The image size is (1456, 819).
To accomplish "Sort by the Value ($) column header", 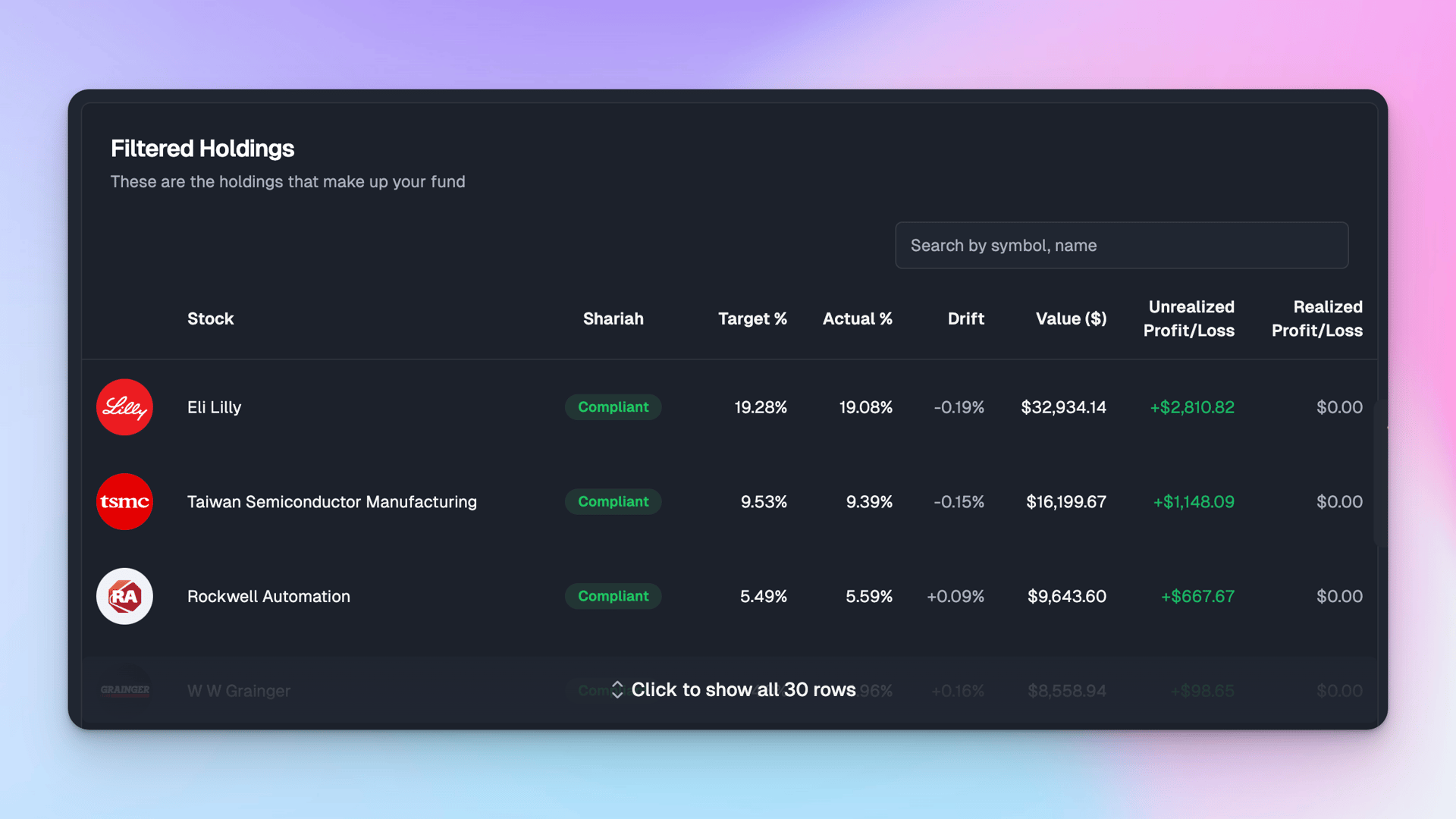I will point(1071,318).
